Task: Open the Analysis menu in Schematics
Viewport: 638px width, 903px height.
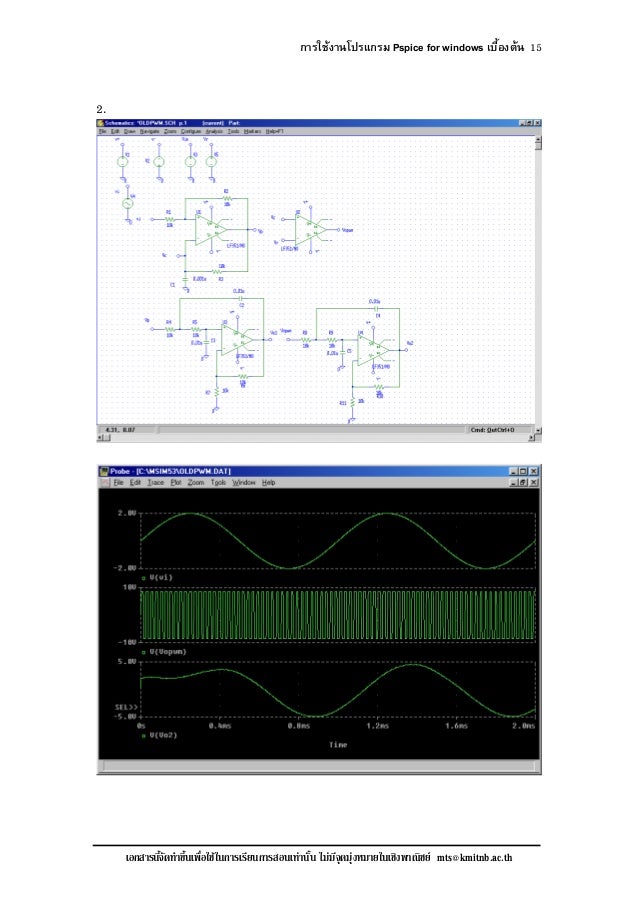Action: point(214,131)
